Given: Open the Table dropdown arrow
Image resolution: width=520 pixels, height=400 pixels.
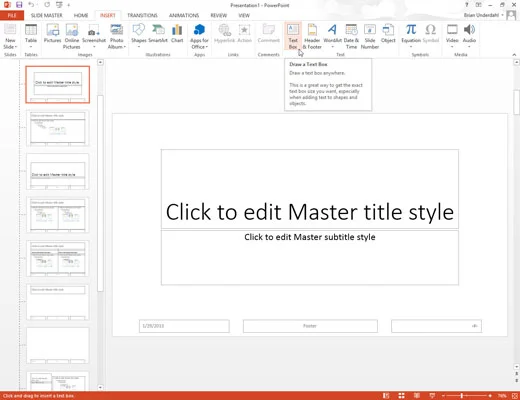Looking at the screenshot, I should pos(31,47).
